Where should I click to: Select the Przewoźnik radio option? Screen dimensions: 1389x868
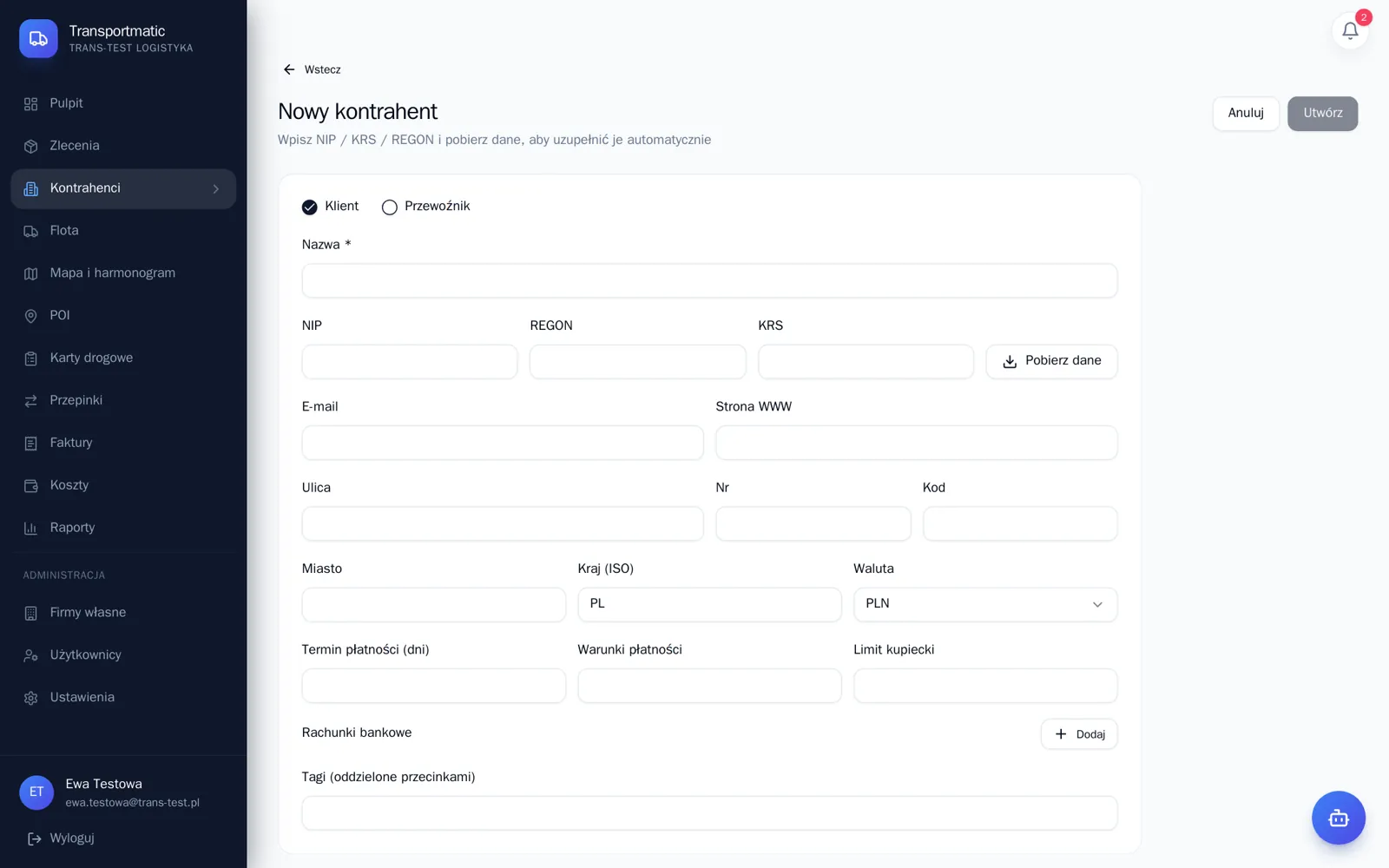390,207
